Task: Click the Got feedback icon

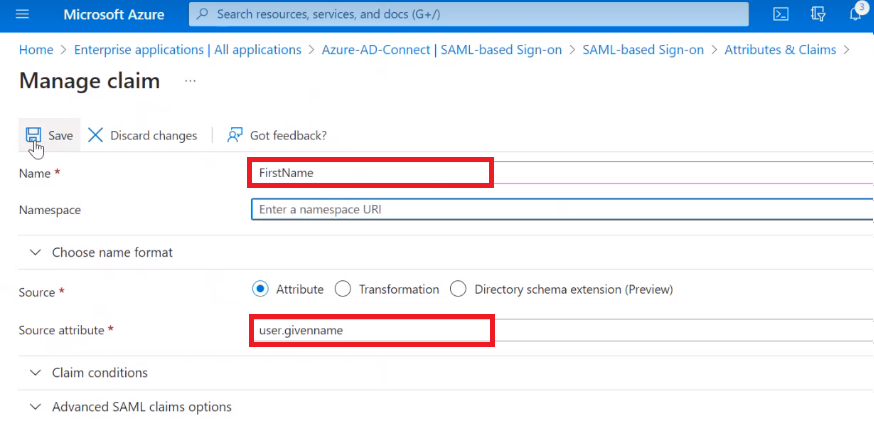Action: point(236,135)
